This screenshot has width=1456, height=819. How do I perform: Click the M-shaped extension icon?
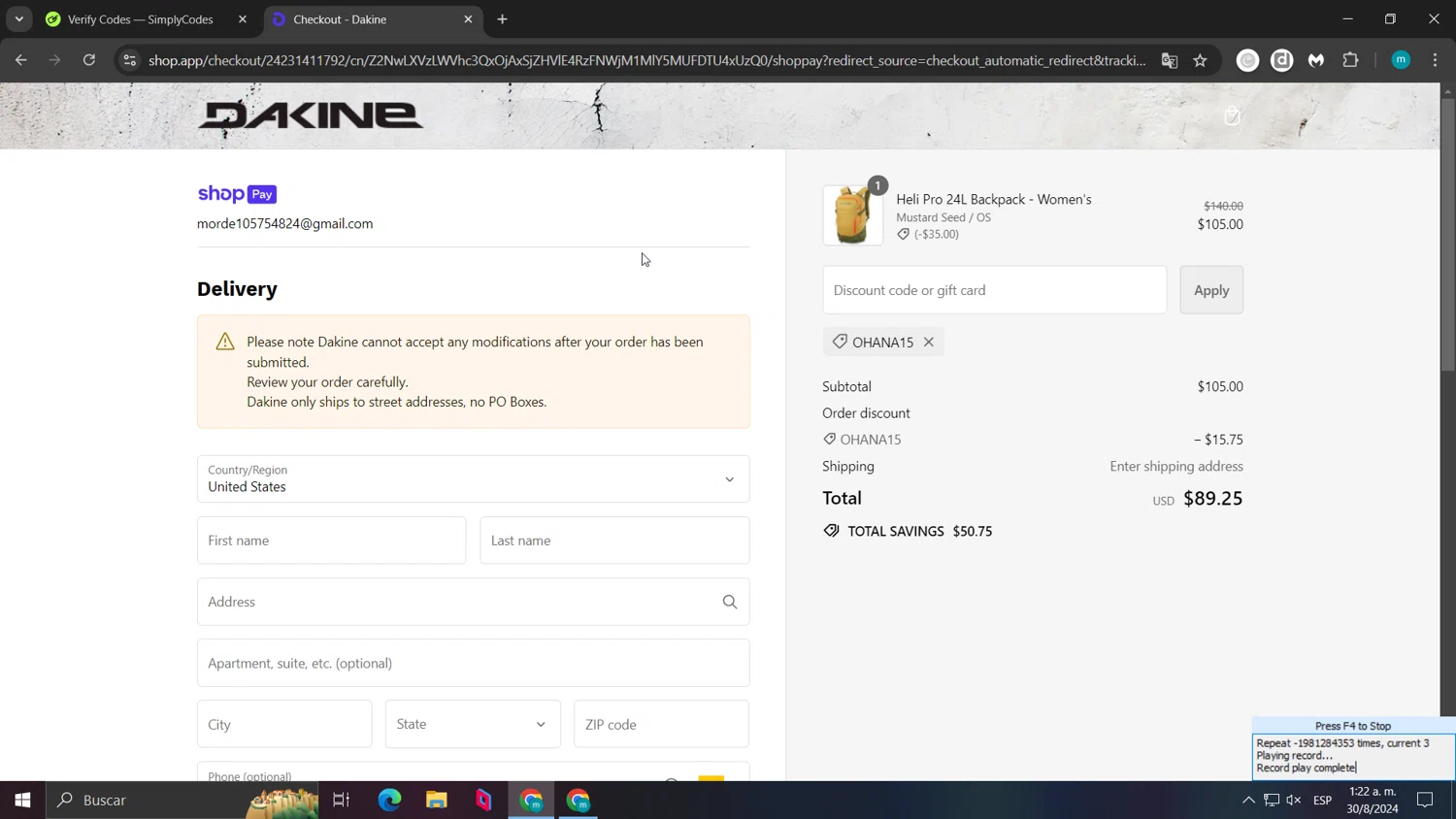[x=1316, y=60]
